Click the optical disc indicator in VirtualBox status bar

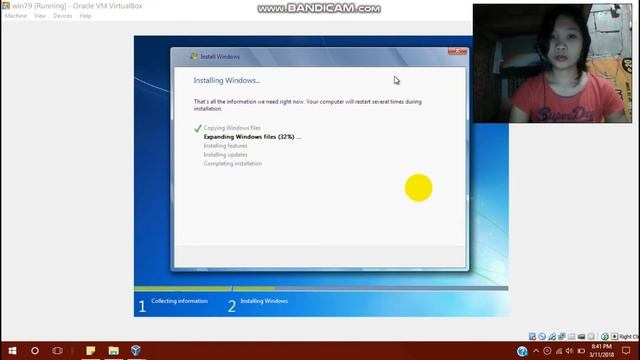[x=542, y=336]
